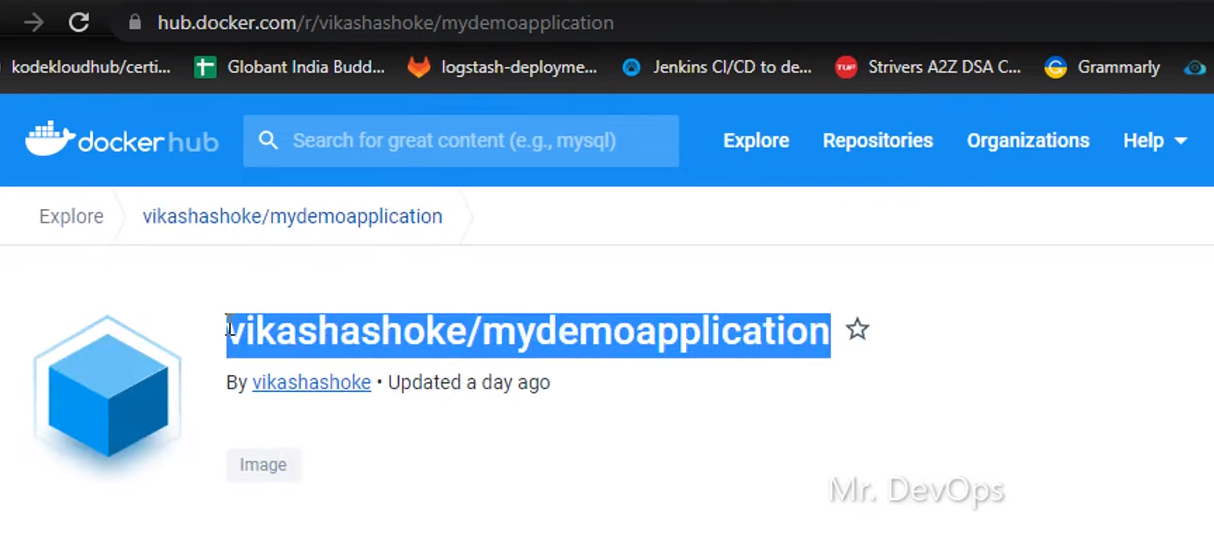The height and width of the screenshot is (559, 1214).
Task: Open Repositories in the top navigation
Action: (878, 141)
